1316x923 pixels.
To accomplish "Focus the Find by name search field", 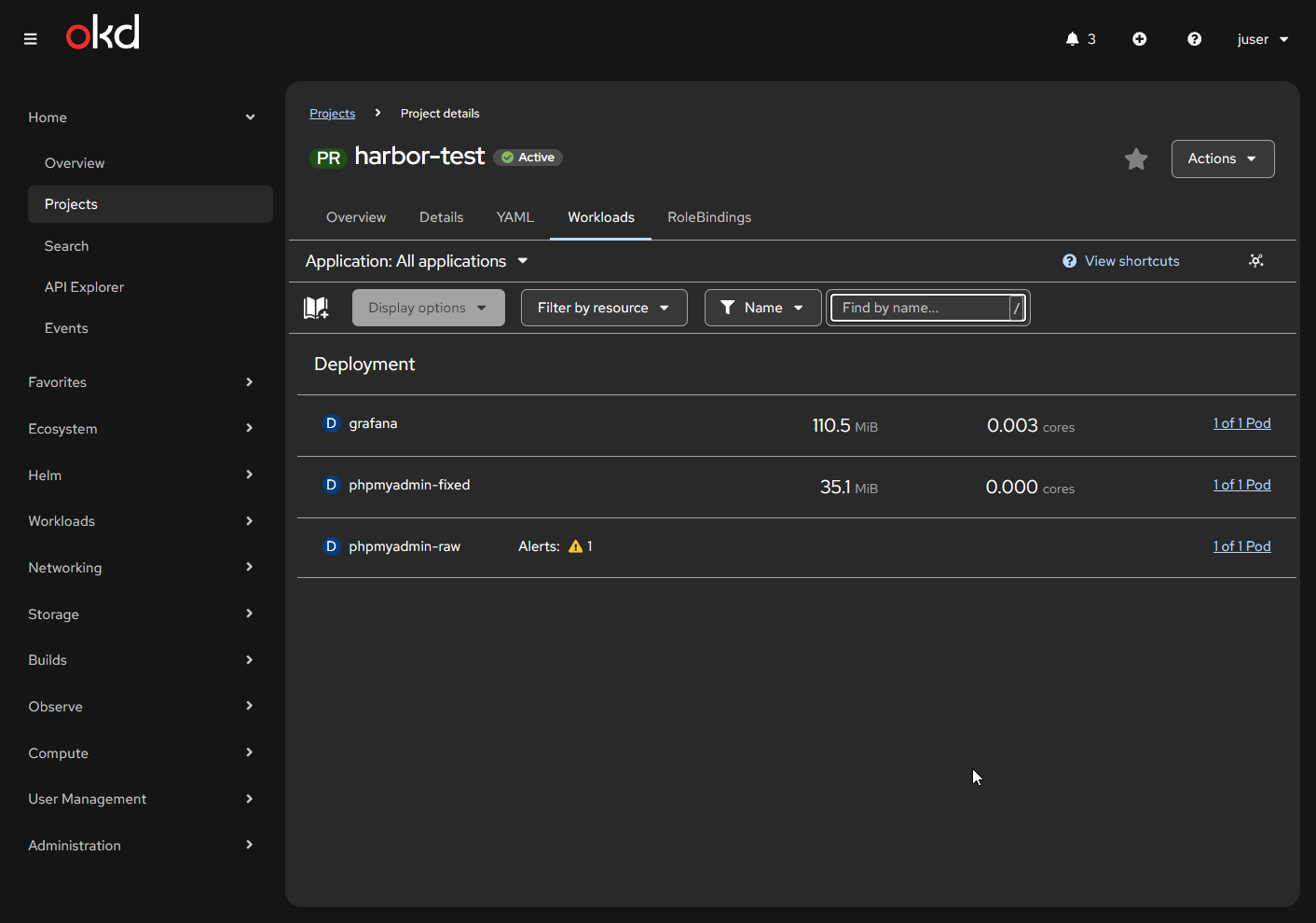I will (x=918, y=308).
